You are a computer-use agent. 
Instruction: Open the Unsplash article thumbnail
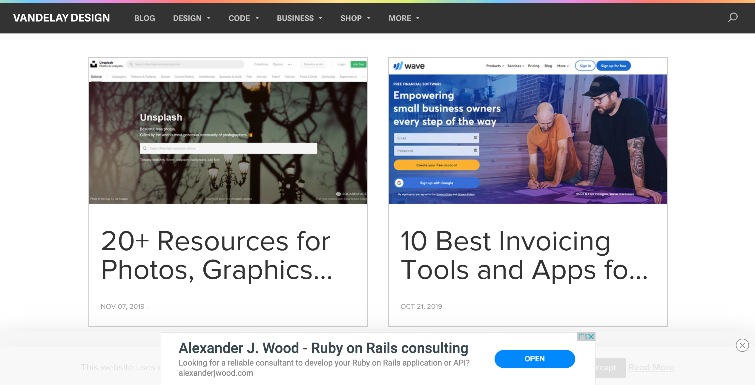click(x=228, y=130)
